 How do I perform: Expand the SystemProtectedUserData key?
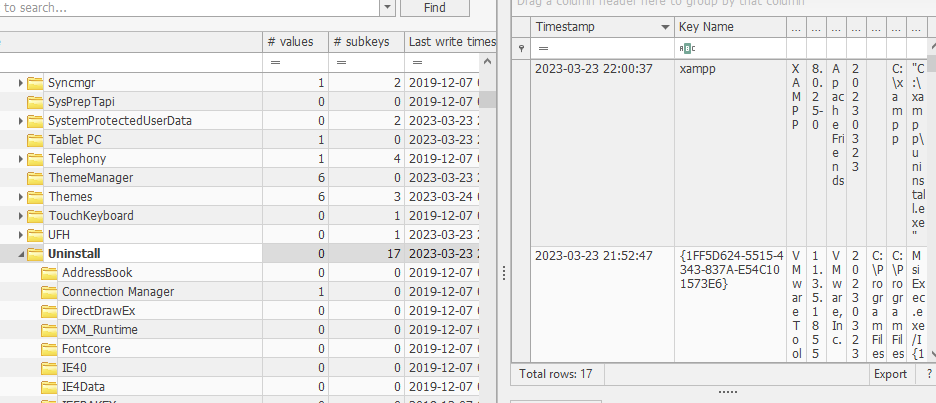pyautogui.click(x=21, y=121)
